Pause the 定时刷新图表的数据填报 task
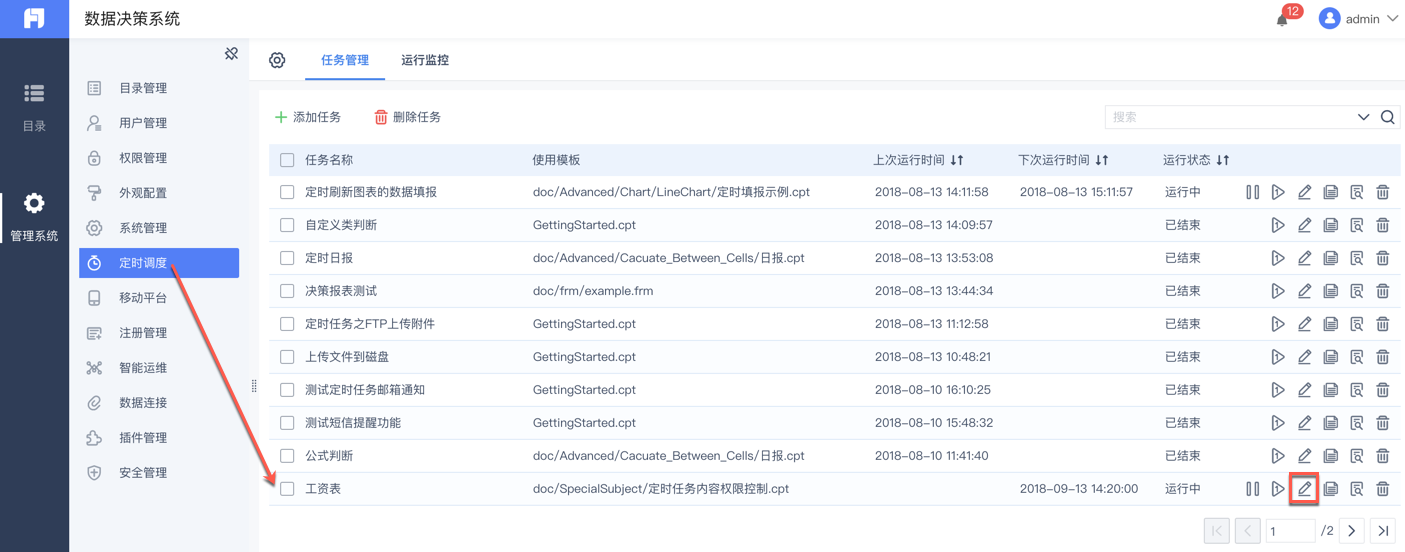The image size is (1405, 552). click(x=1252, y=192)
